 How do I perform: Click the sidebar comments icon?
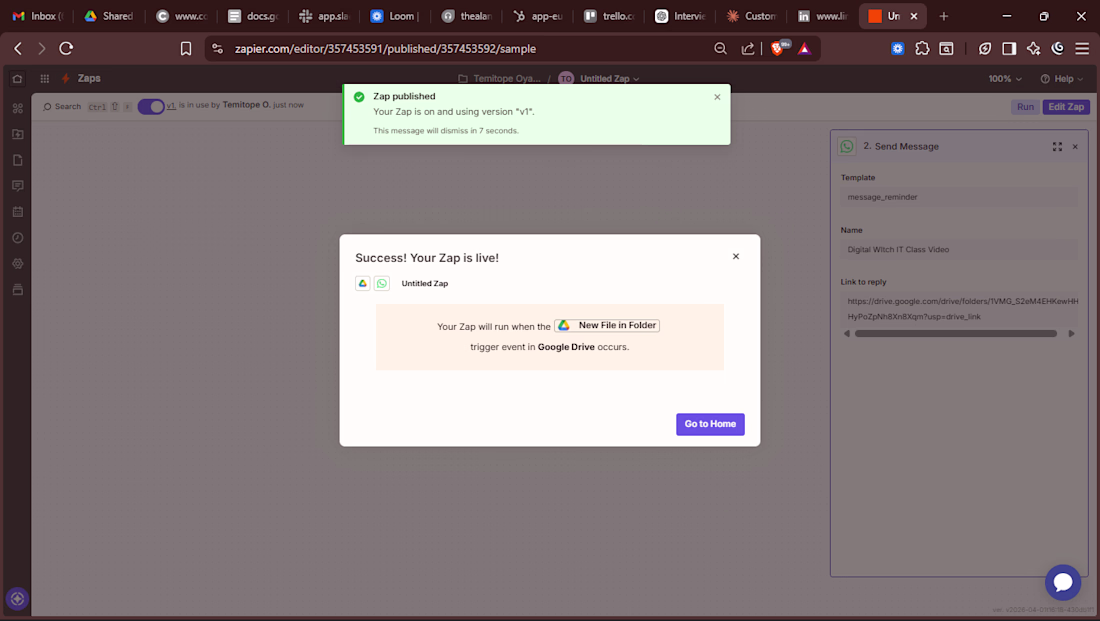pos(18,186)
